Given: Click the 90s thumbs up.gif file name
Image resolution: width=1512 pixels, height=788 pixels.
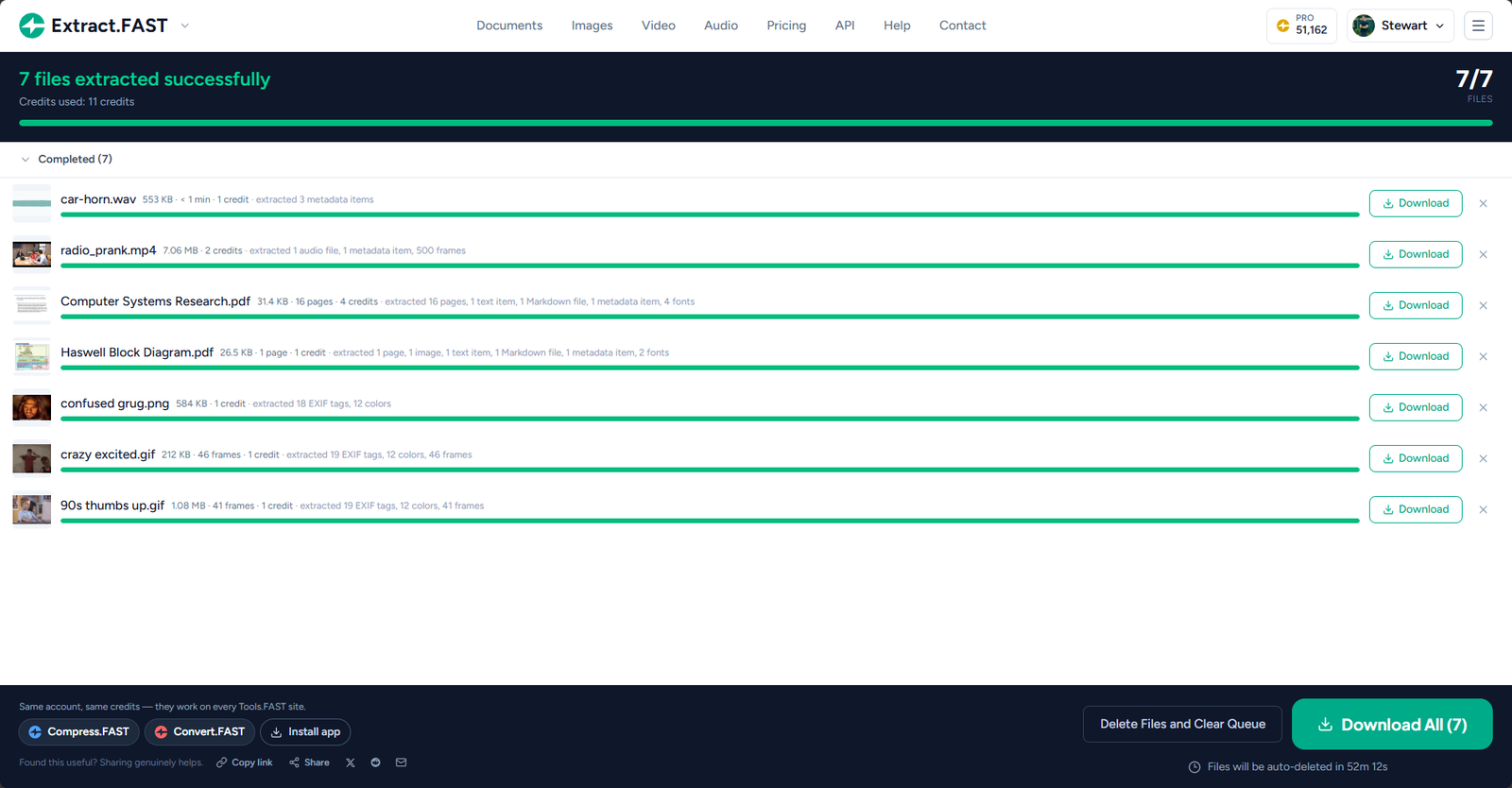Looking at the screenshot, I should [112, 505].
